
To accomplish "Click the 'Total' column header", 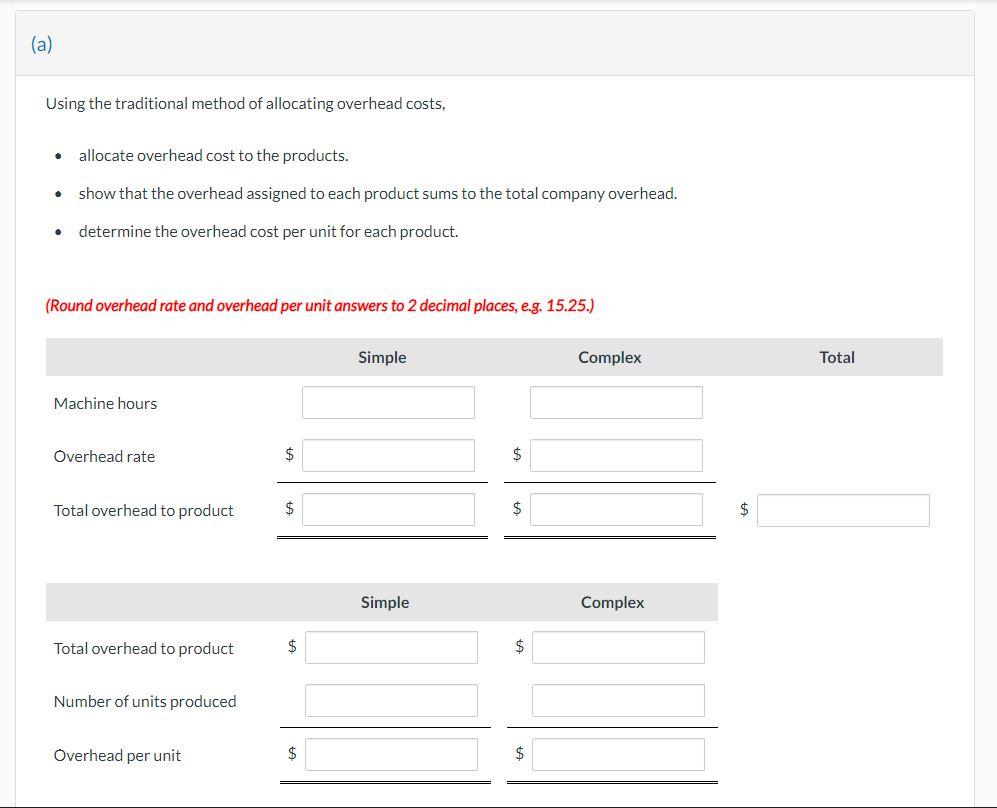I will click(x=837, y=357).
